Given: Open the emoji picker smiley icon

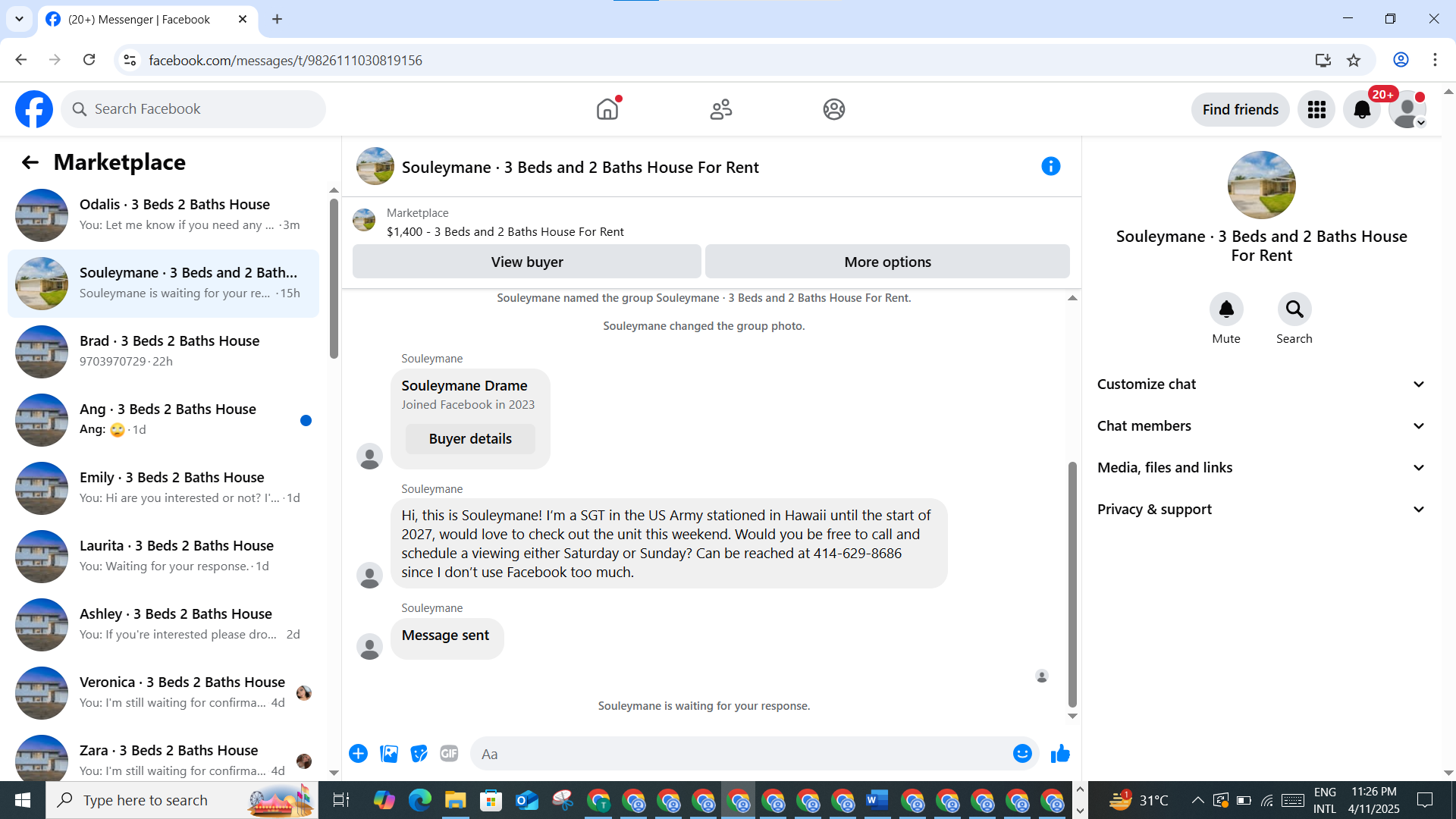Looking at the screenshot, I should point(1022,754).
